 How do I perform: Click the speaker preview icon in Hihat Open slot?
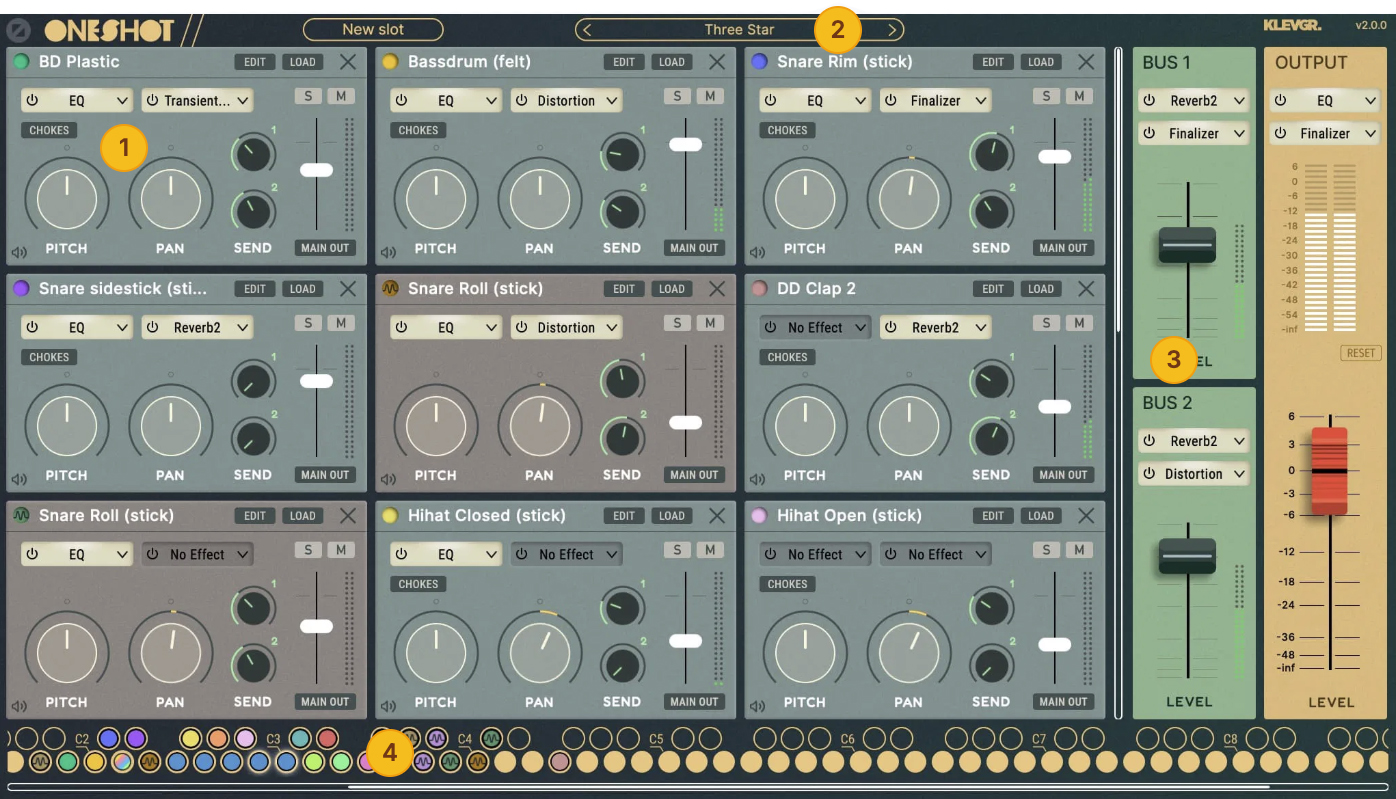pos(757,707)
